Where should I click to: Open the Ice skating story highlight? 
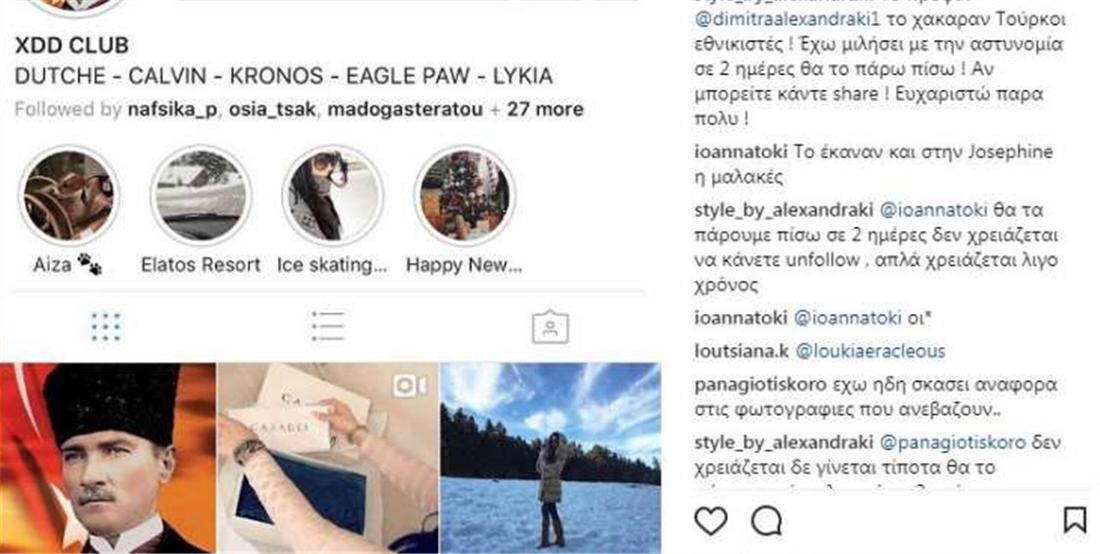point(333,195)
